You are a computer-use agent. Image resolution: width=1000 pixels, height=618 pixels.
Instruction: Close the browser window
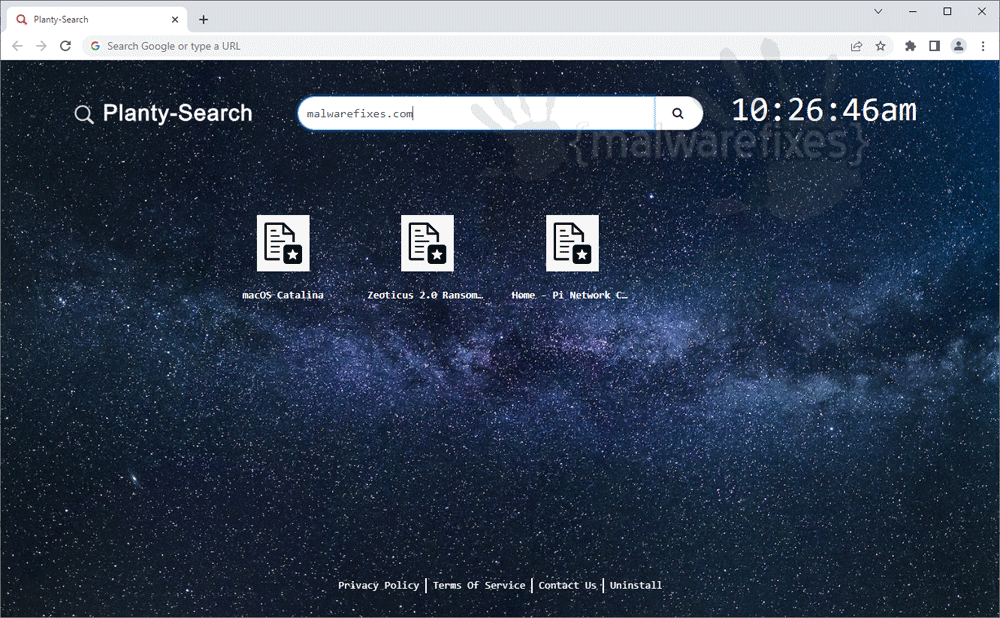[x=982, y=11]
